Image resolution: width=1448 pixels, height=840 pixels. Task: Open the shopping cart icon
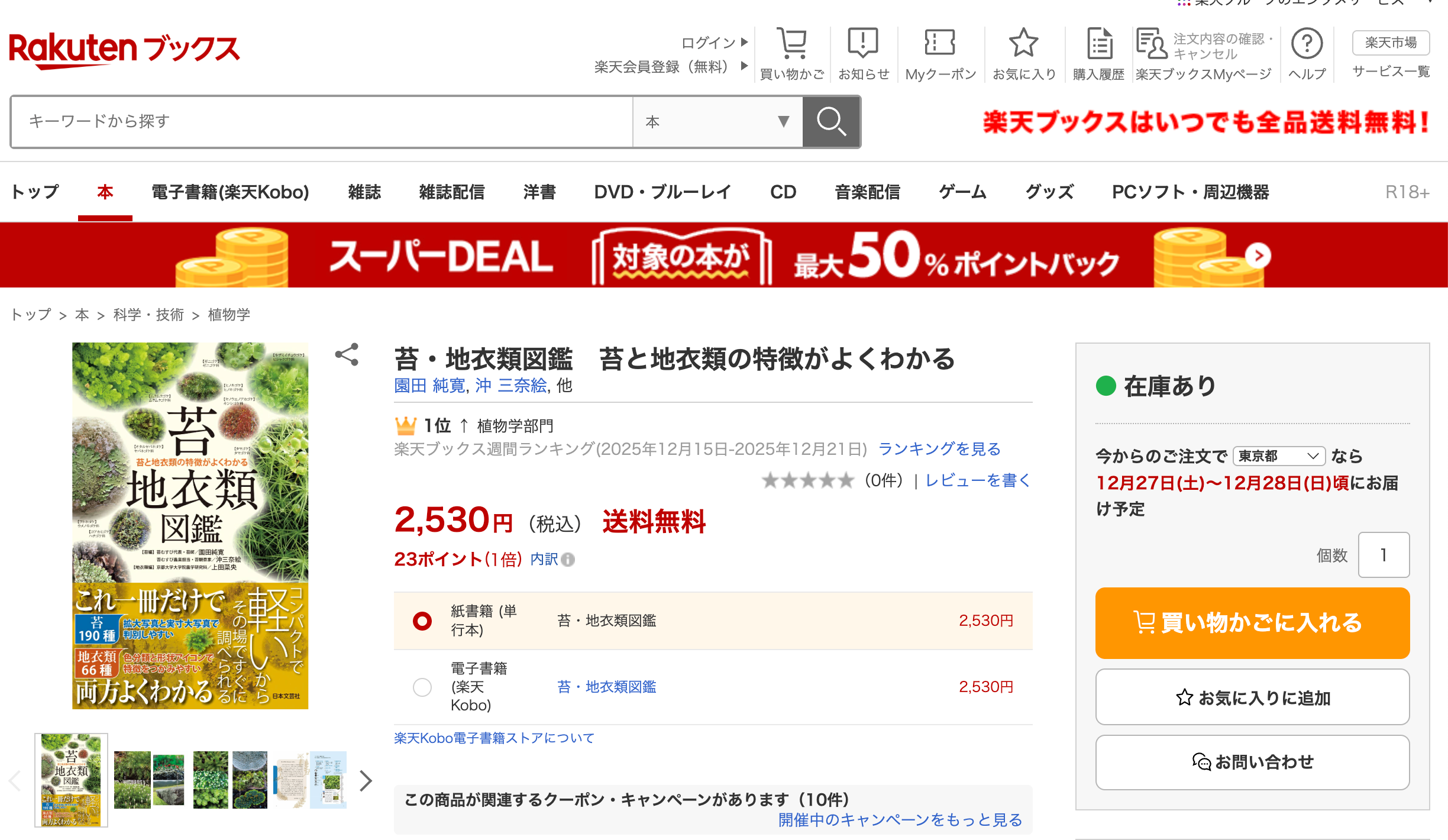(791, 44)
